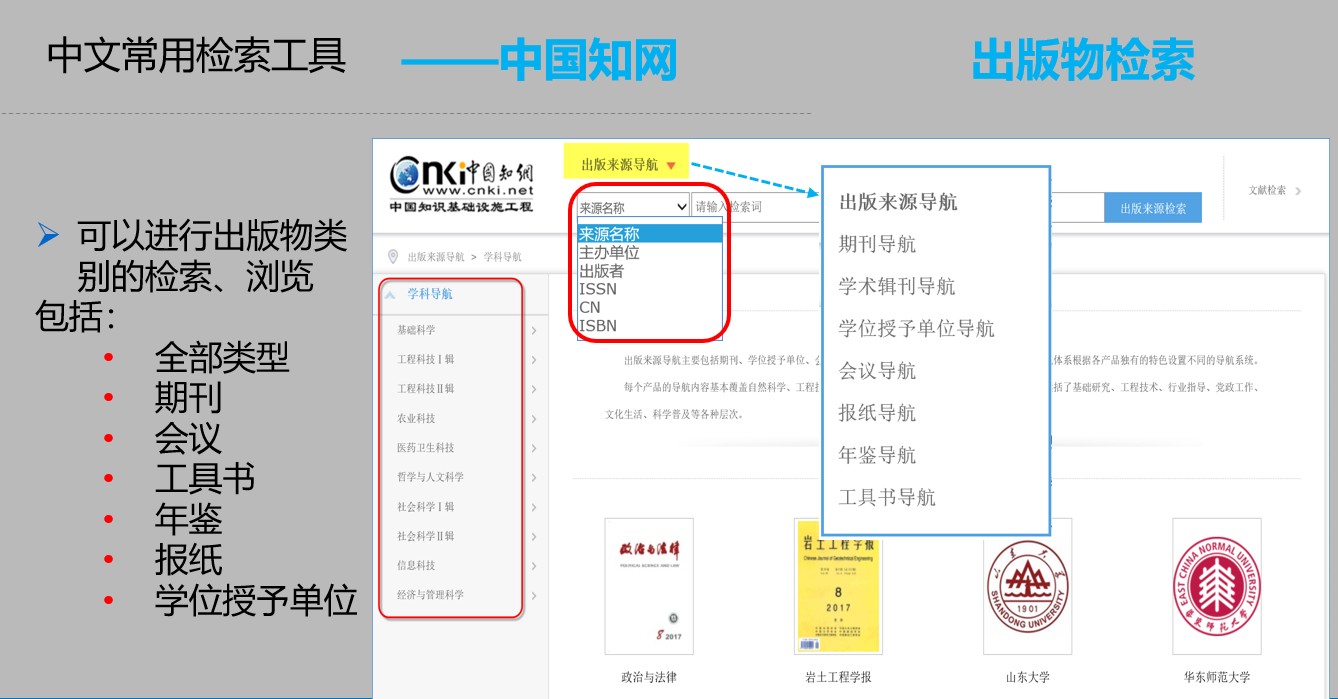Open the 出版来源导航 dropdown menu

[x=627, y=161]
